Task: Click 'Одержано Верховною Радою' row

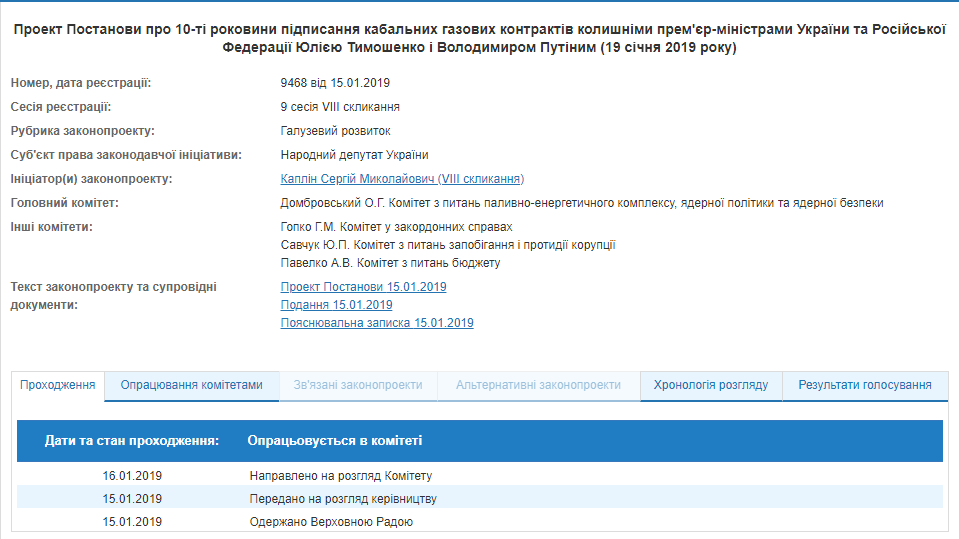Action: 480,522
